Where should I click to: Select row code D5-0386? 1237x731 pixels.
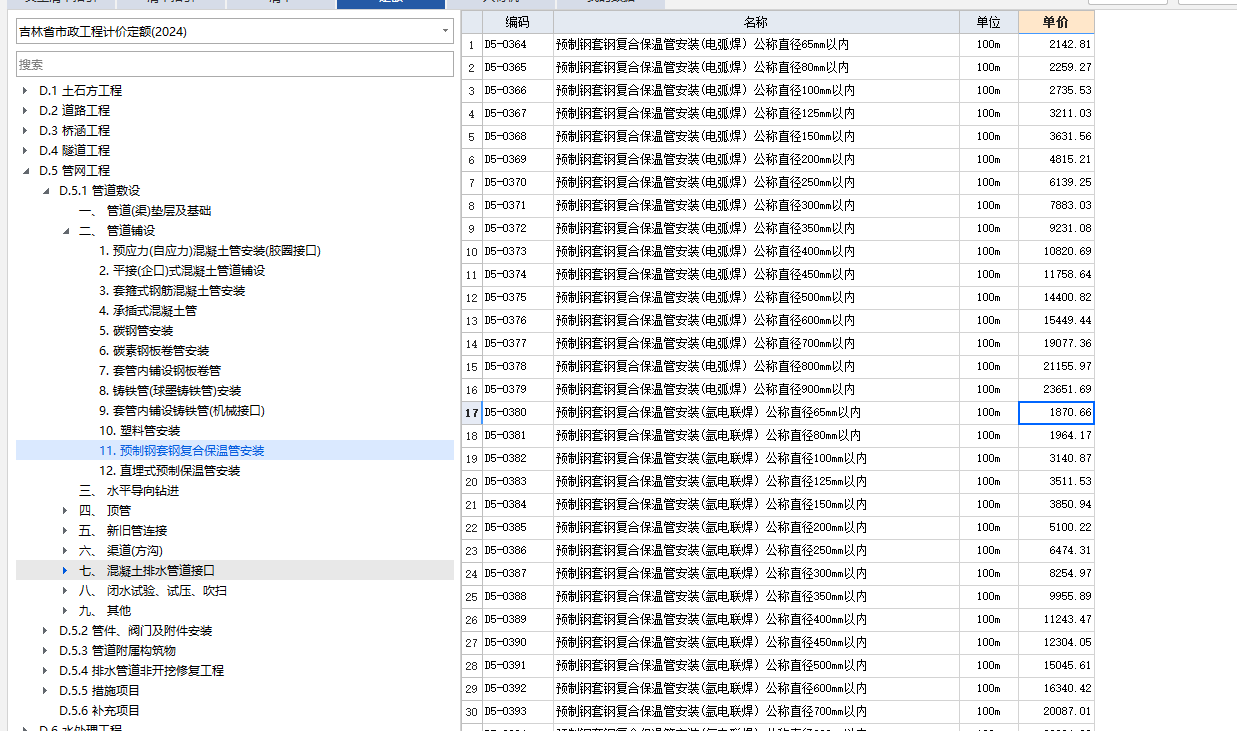(517, 551)
